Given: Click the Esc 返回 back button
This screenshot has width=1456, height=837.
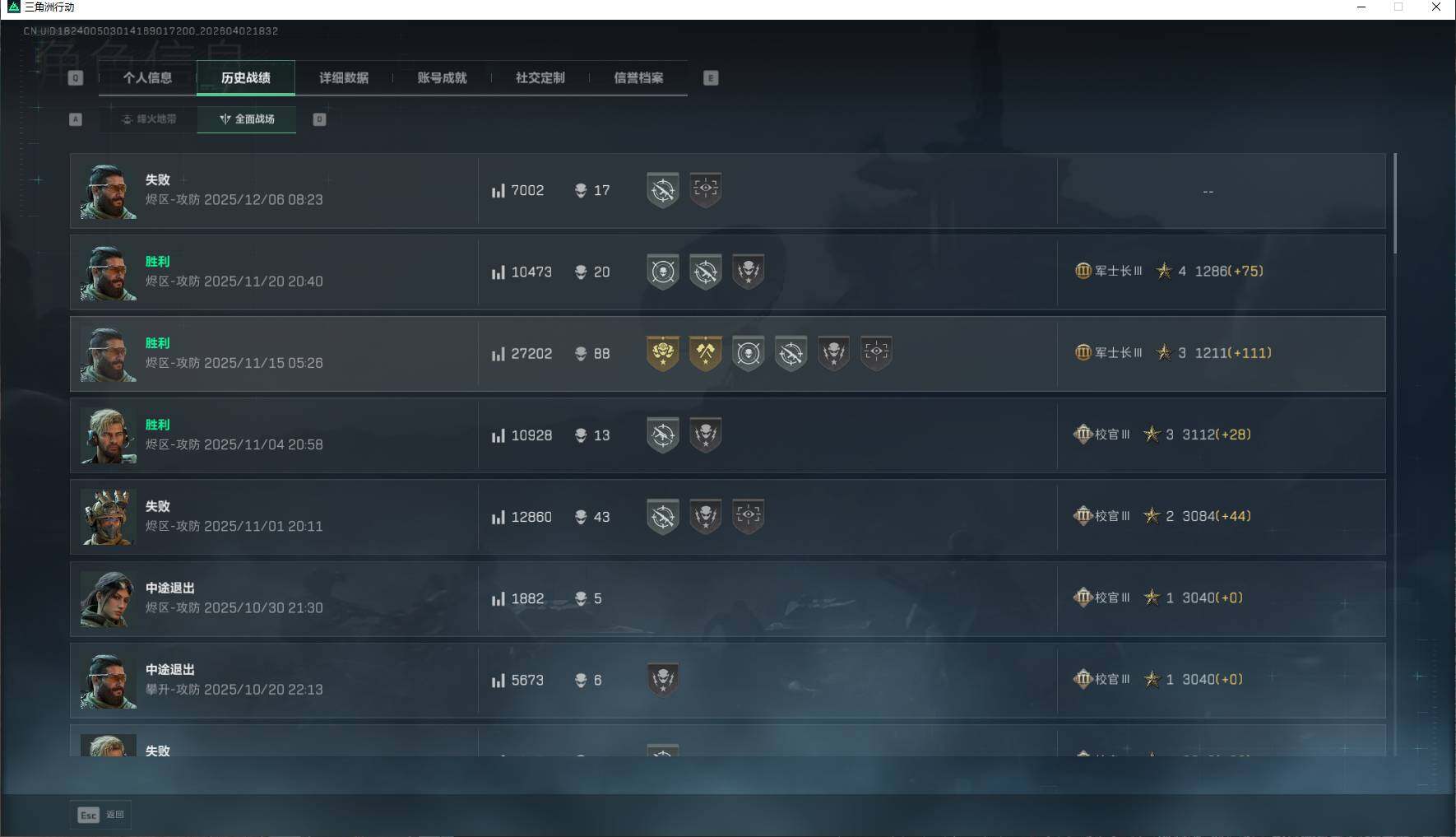Looking at the screenshot, I should point(101,815).
